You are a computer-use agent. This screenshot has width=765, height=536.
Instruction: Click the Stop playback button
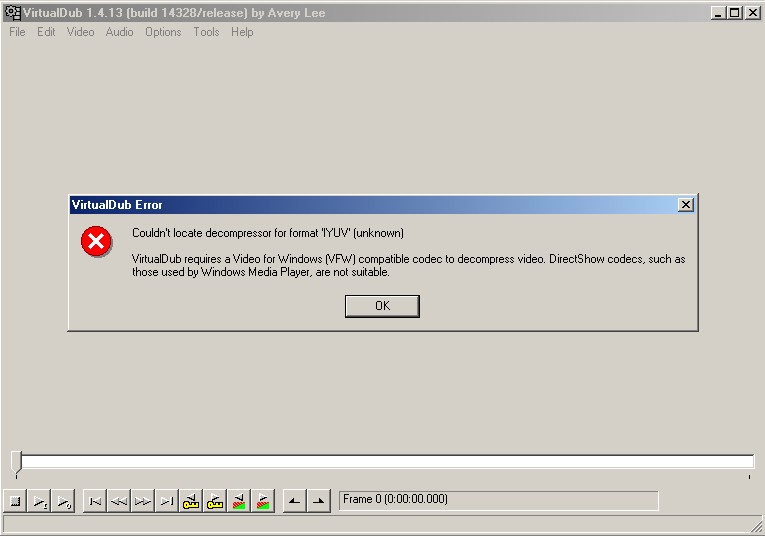click(15, 501)
